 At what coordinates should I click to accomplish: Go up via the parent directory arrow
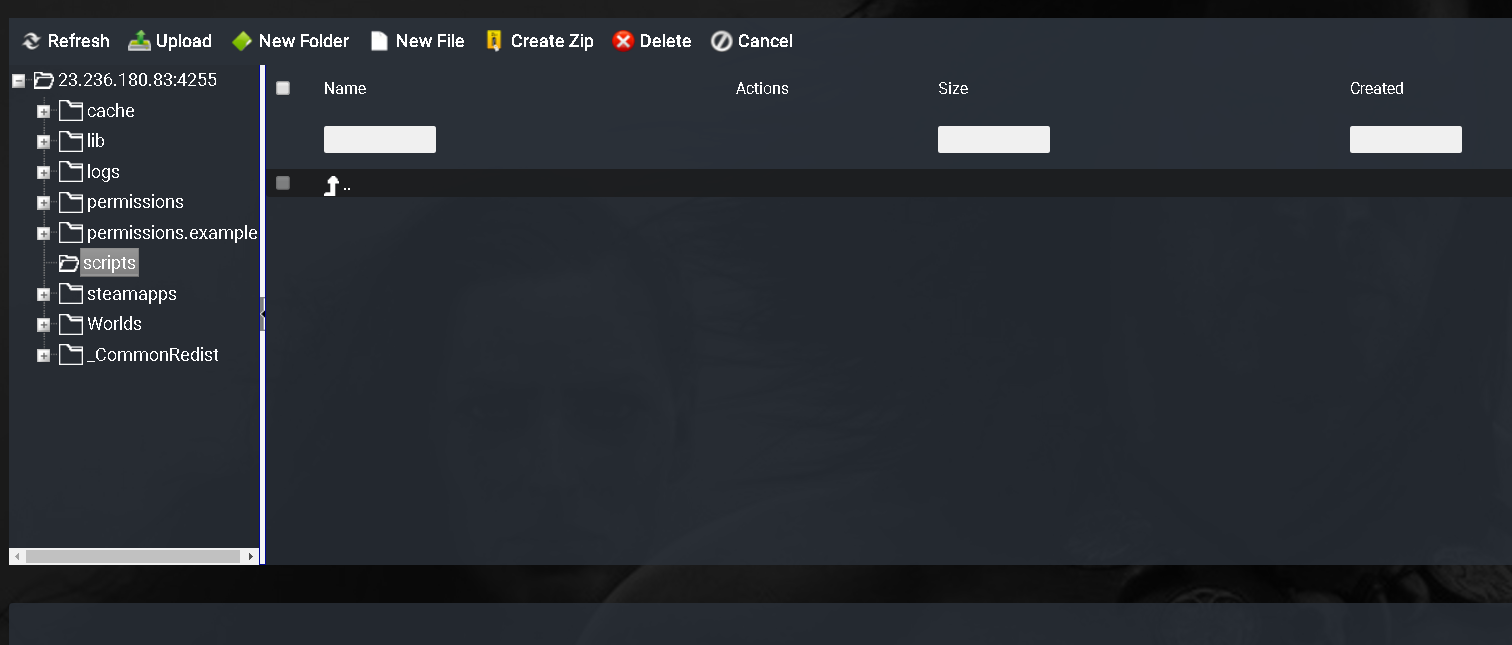pos(332,185)
